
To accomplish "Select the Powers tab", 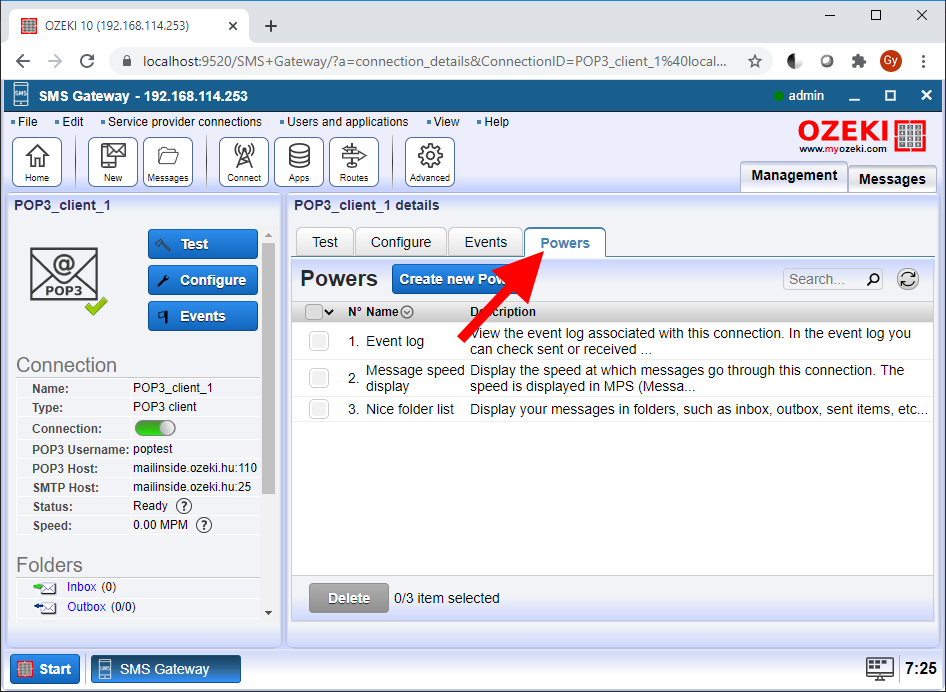I will (565, 243).
